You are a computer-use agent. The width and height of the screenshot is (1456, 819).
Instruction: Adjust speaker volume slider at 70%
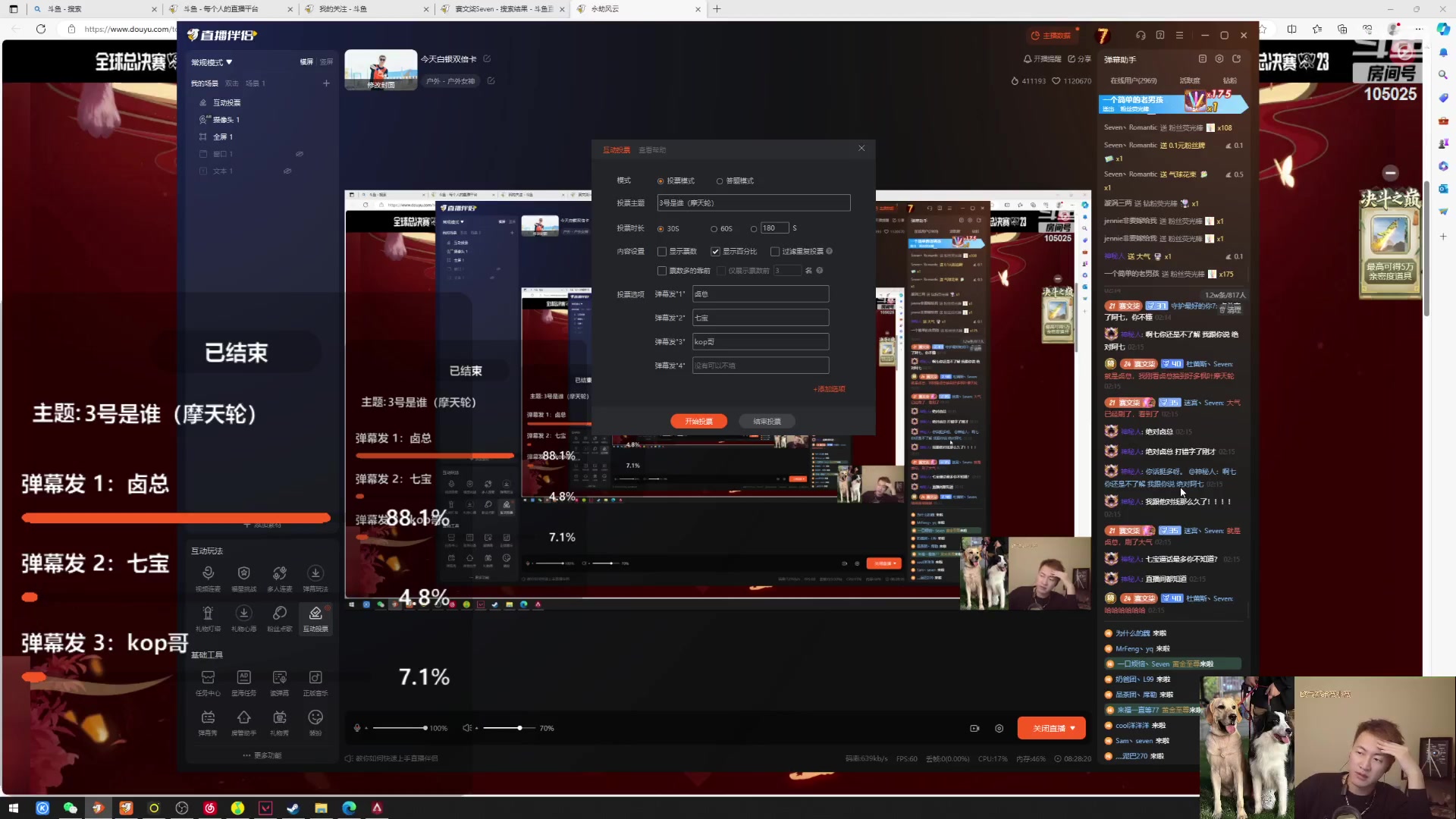(510, 728)
